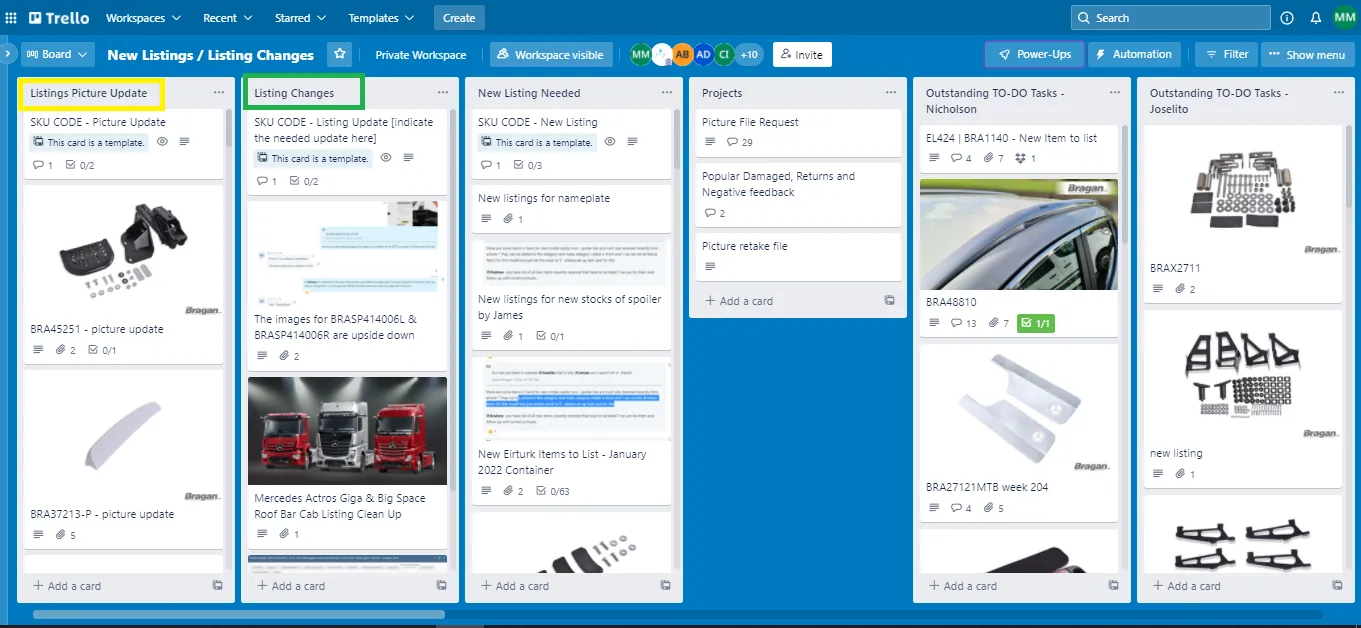The image size is (1361, 628).
Task: Open Listing Changes list actions menu
Action: click(442, 93)
